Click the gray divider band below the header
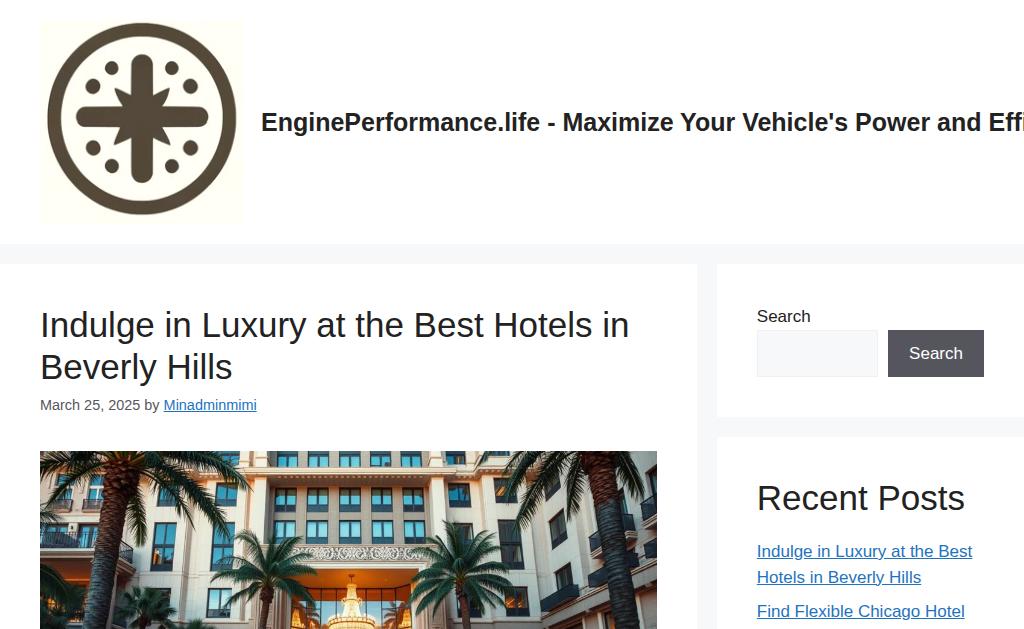Viewport: 1024px width, 629px height. 512,254
